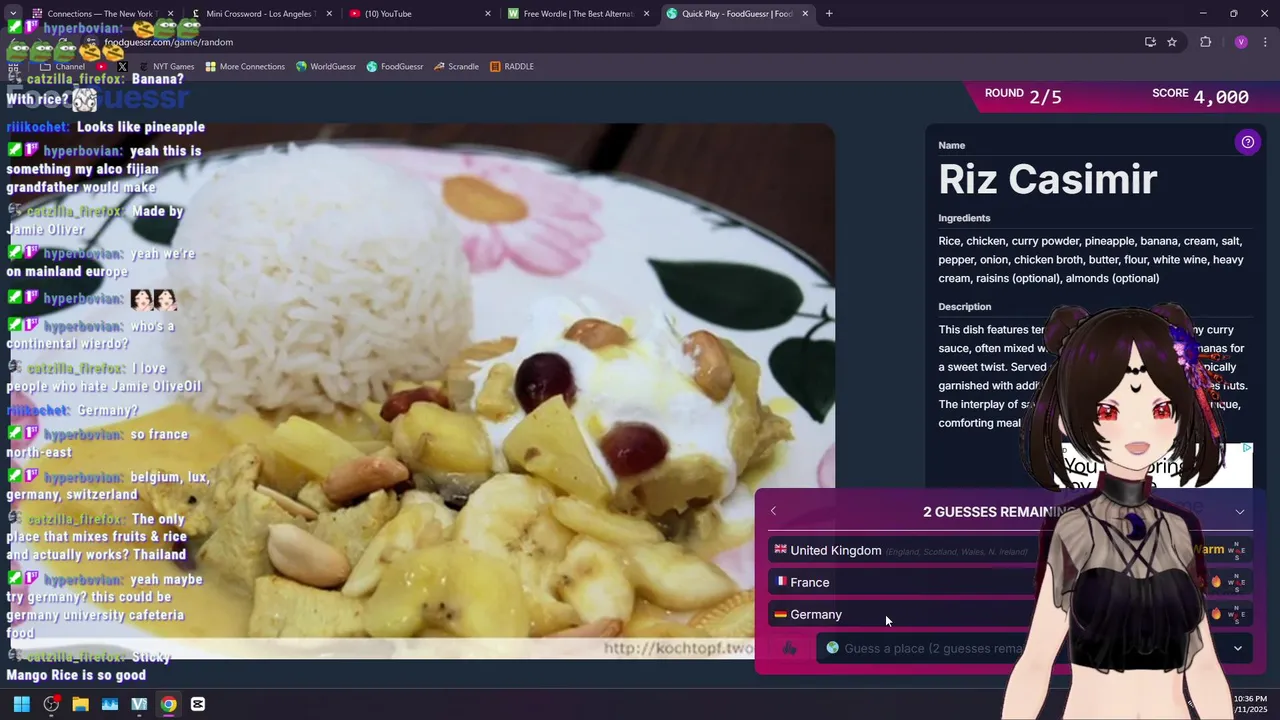Select the United Kingdom guess row
This screenshot has height=720, width=1280.
click(1010, 550)
